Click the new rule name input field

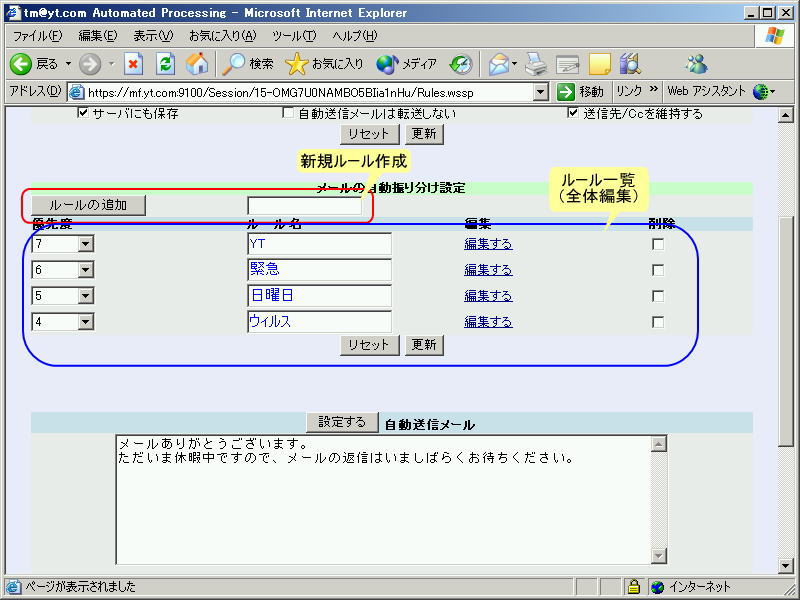[304, 206]
